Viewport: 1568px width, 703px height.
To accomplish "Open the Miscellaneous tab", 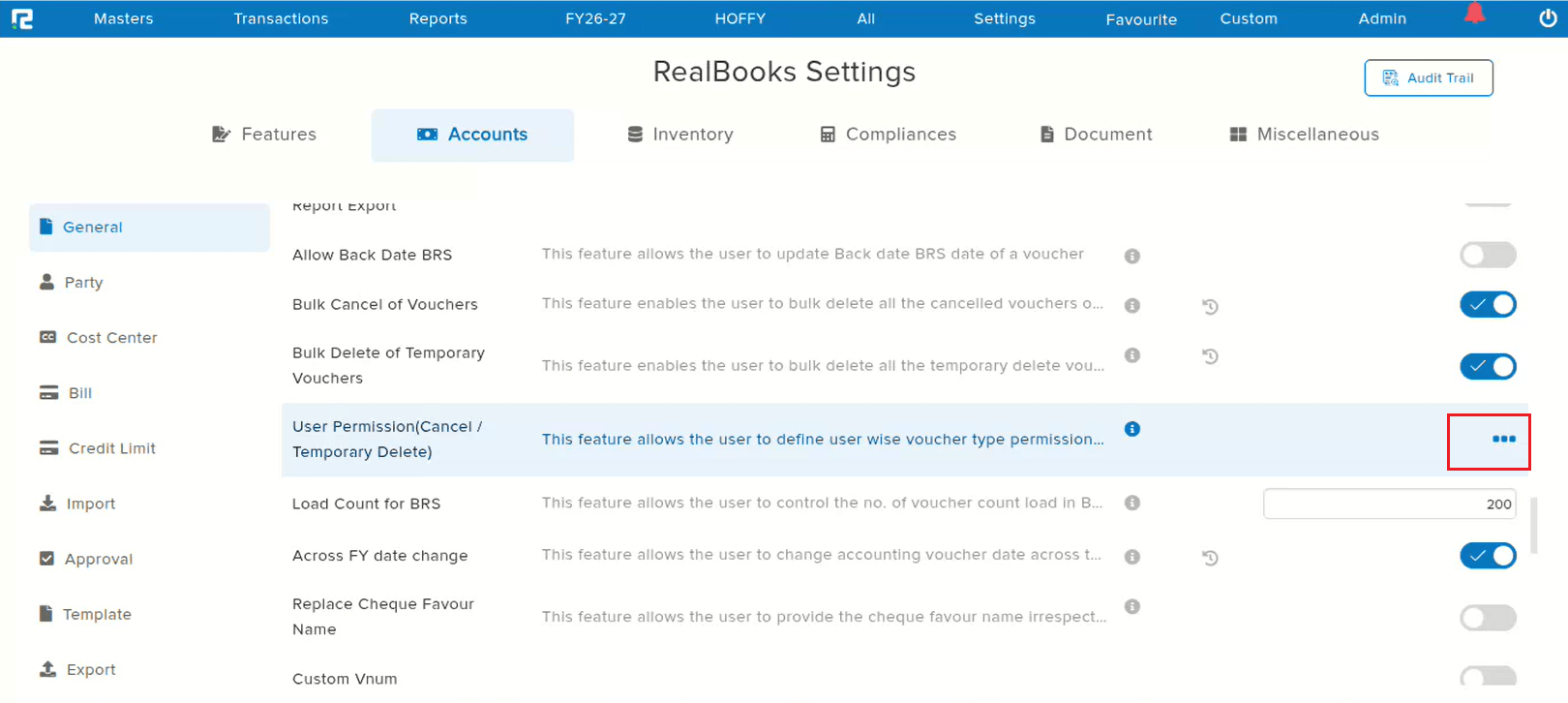I will (1304, 135).
